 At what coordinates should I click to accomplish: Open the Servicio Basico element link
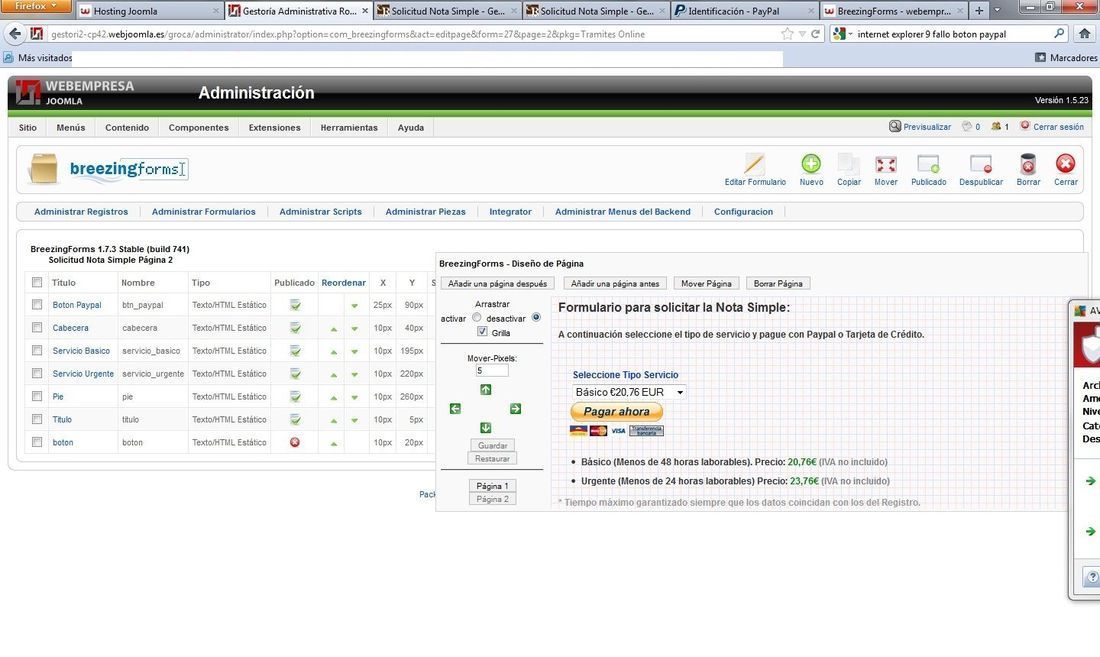coord(81,351)
